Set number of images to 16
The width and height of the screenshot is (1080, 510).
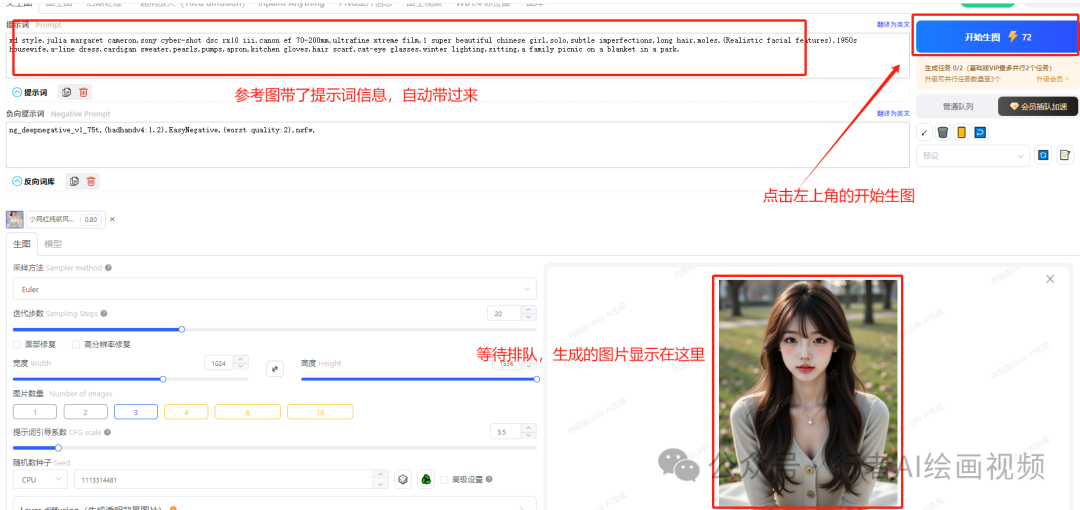tap(320, 411)
